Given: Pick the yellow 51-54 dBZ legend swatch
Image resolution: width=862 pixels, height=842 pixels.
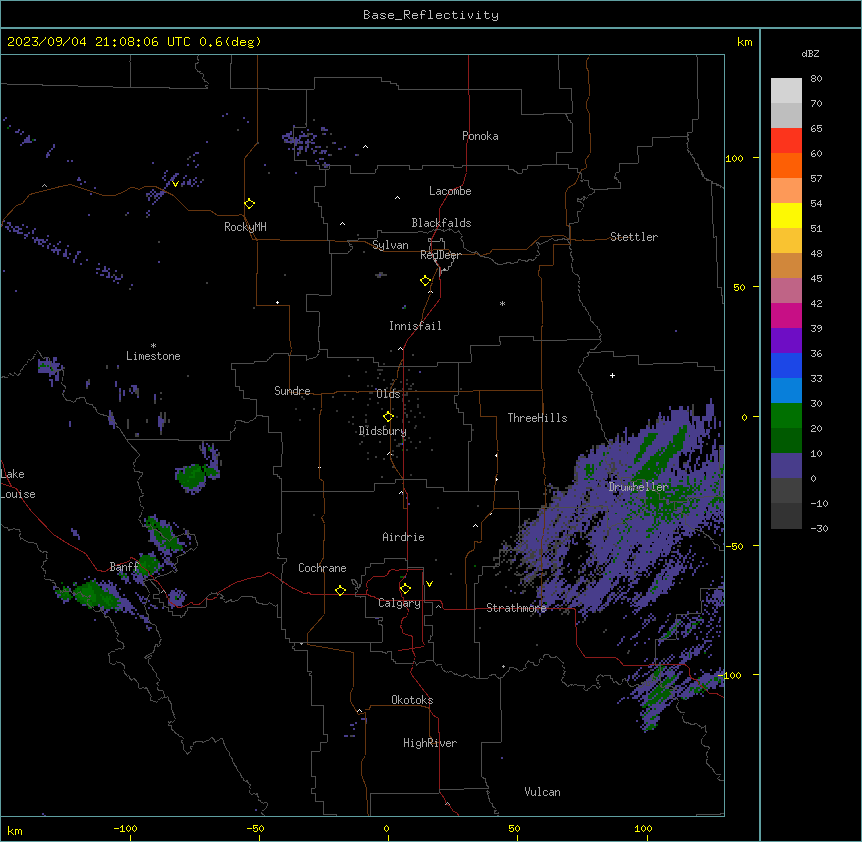Looking at the screenshot, I should click(786, 215).
